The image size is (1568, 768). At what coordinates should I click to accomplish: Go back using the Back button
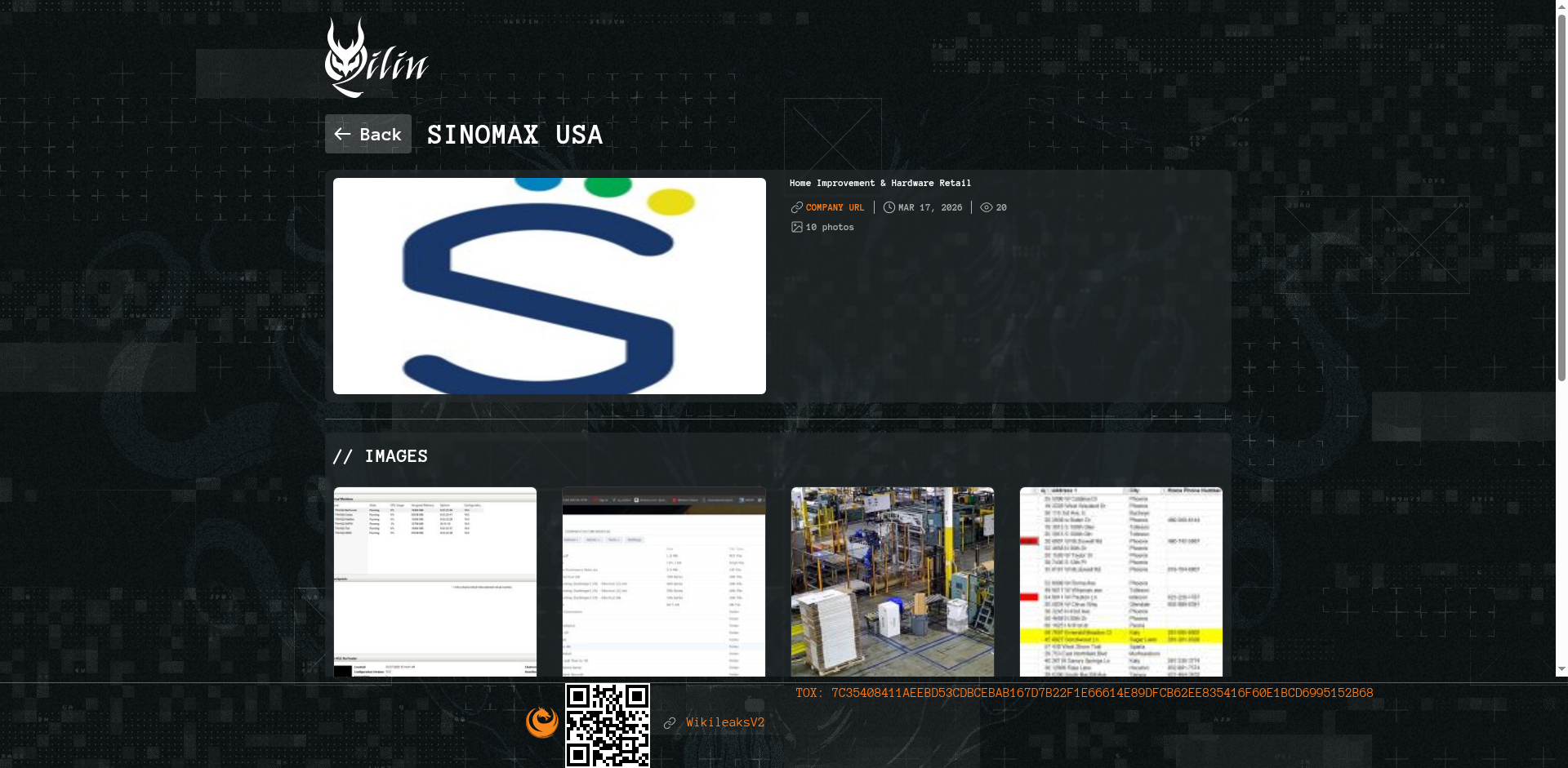tap(368, 134)
